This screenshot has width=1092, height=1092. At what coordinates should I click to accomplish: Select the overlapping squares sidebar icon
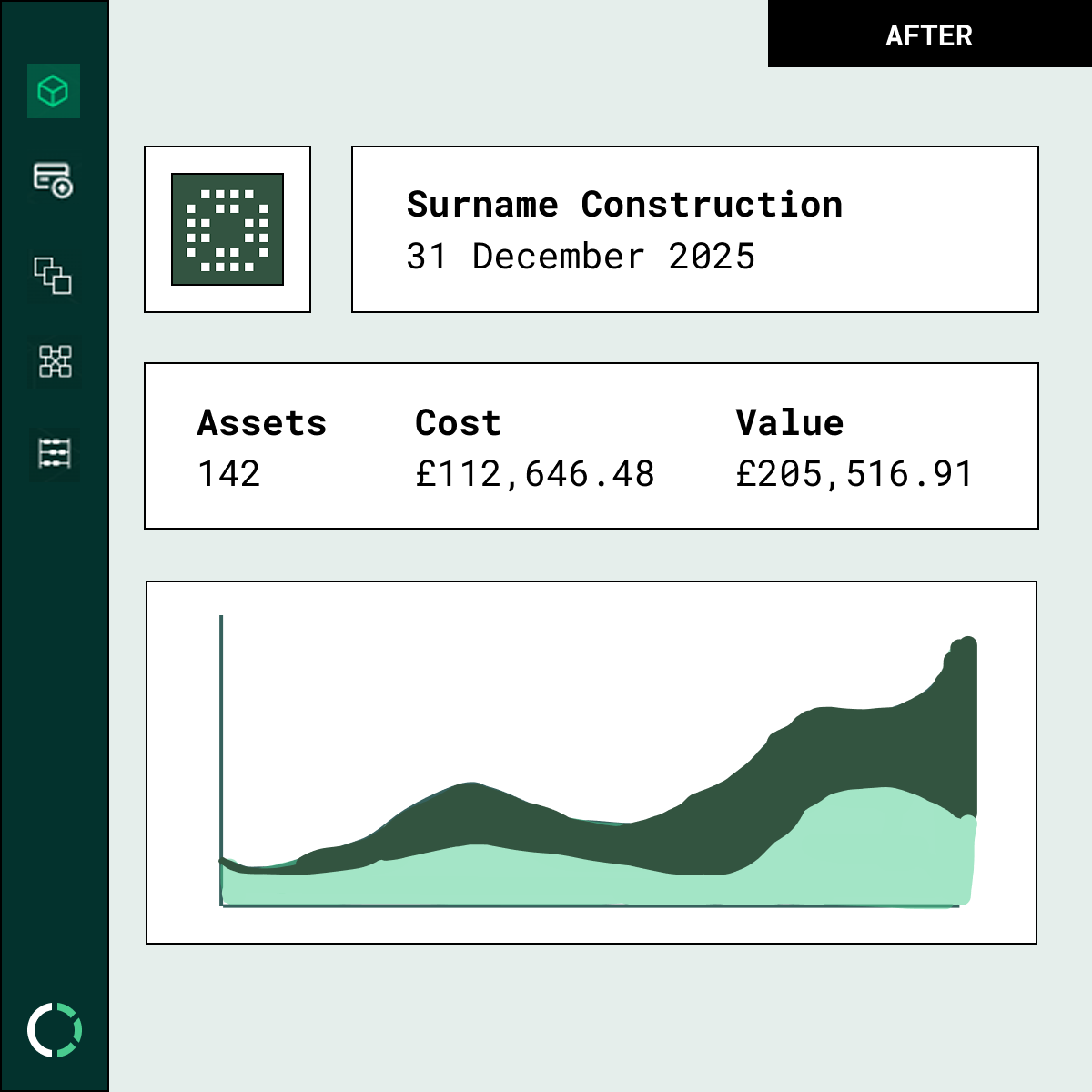[x=54, y=275]
